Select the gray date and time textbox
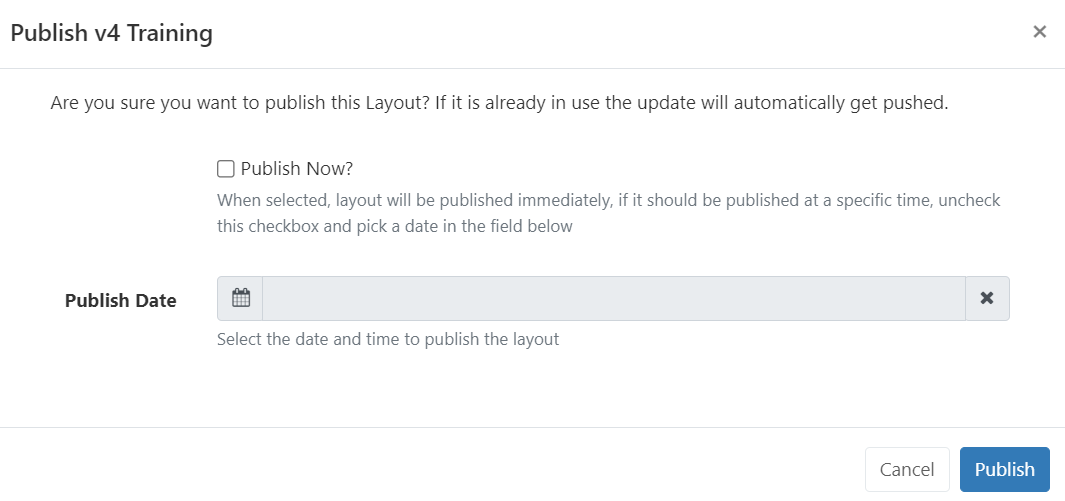Screen dimensions: 1065x501 (613, 298)
